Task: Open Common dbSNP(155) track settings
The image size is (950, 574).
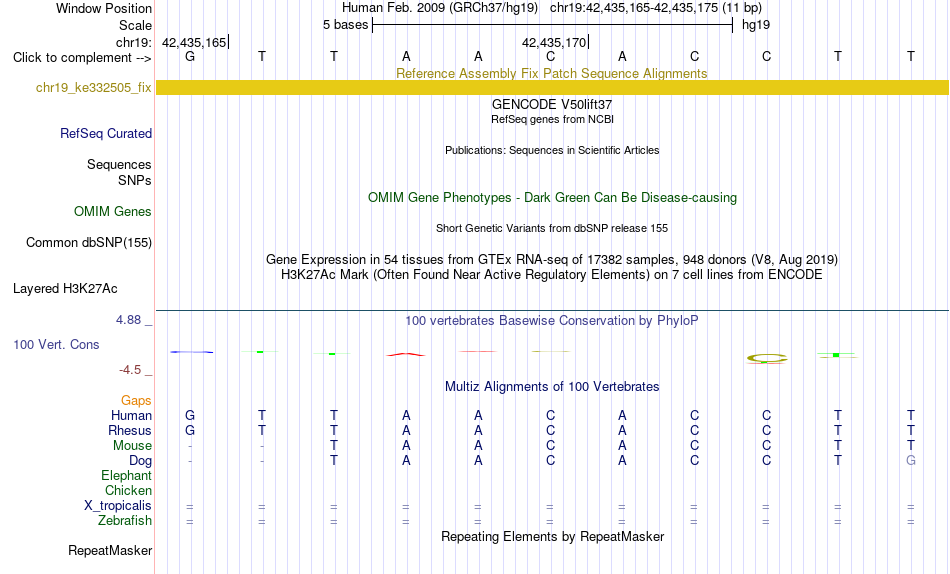Action: (89, 242)
